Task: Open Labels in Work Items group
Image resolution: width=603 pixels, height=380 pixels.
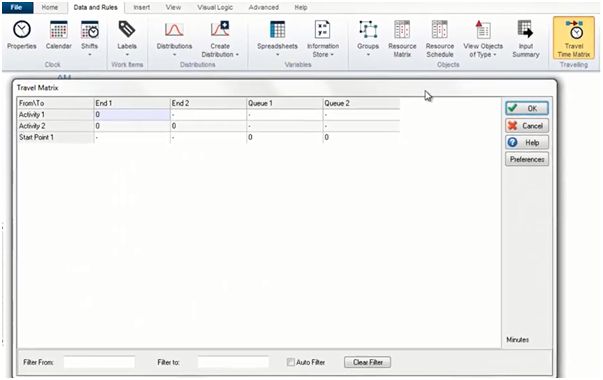Action: pos(127,30)
